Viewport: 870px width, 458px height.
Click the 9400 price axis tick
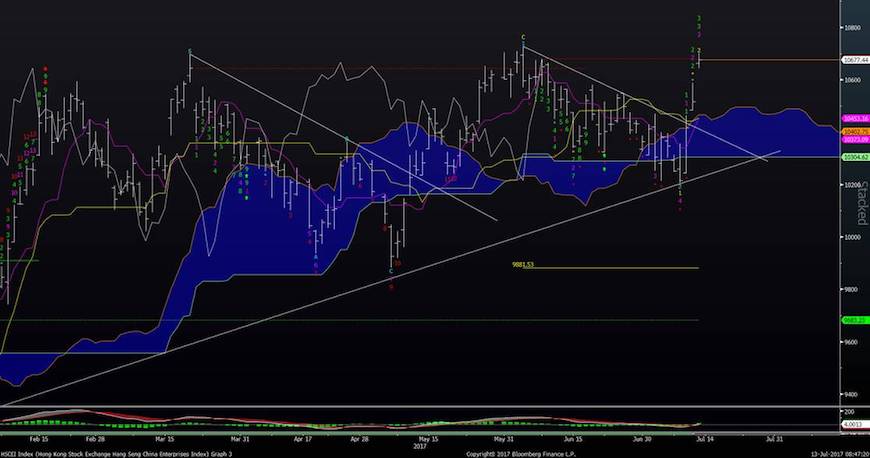point(853,394)
